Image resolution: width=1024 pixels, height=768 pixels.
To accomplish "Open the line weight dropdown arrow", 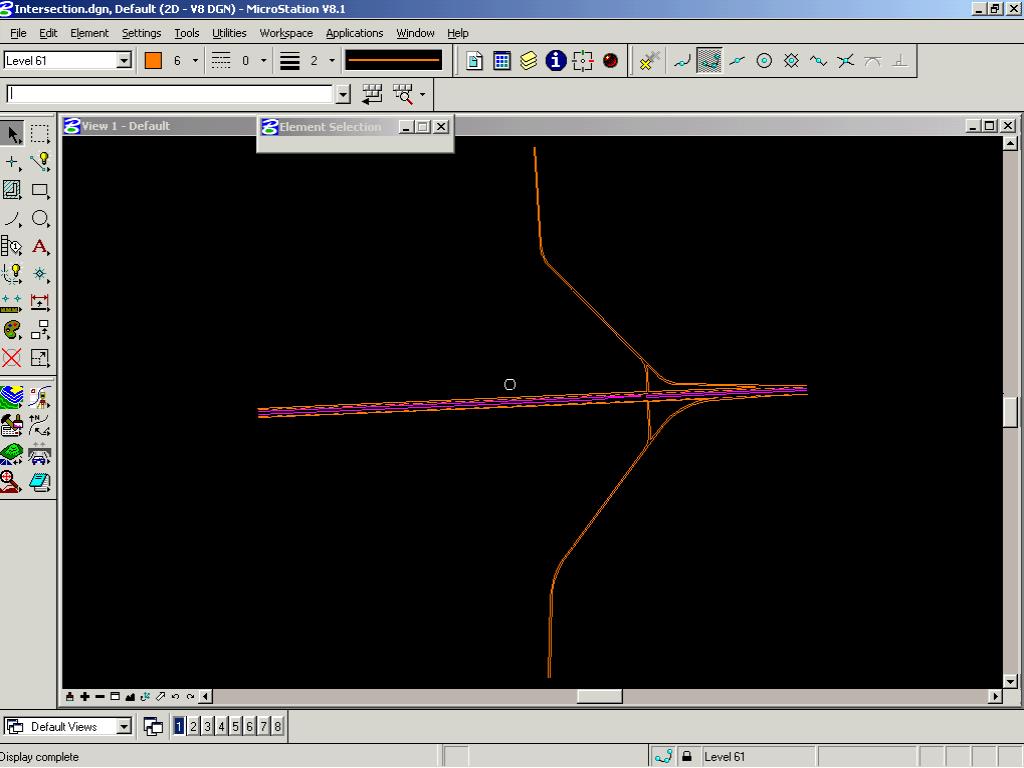I will pos(332,61).
